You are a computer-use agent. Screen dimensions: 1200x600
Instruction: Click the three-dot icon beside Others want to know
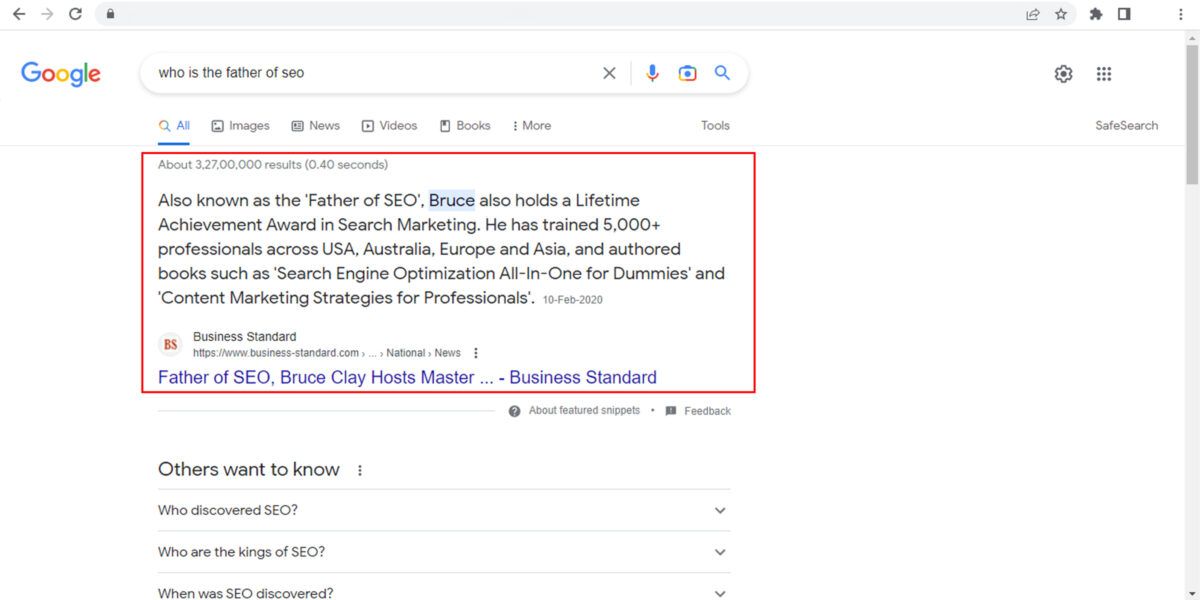click(360, 469)
